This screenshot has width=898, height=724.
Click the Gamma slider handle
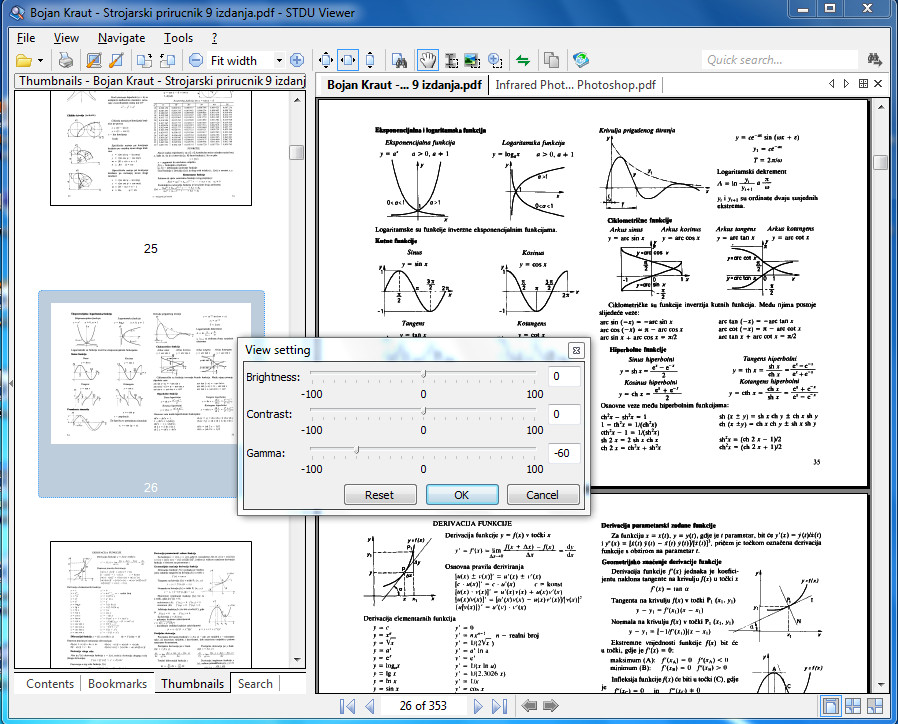click(x=357, y=451)
